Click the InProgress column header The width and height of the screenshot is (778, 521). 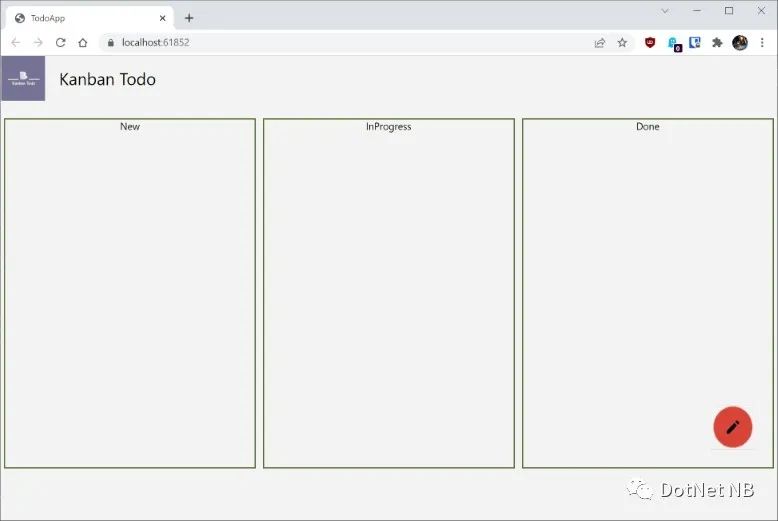point(389,127)
